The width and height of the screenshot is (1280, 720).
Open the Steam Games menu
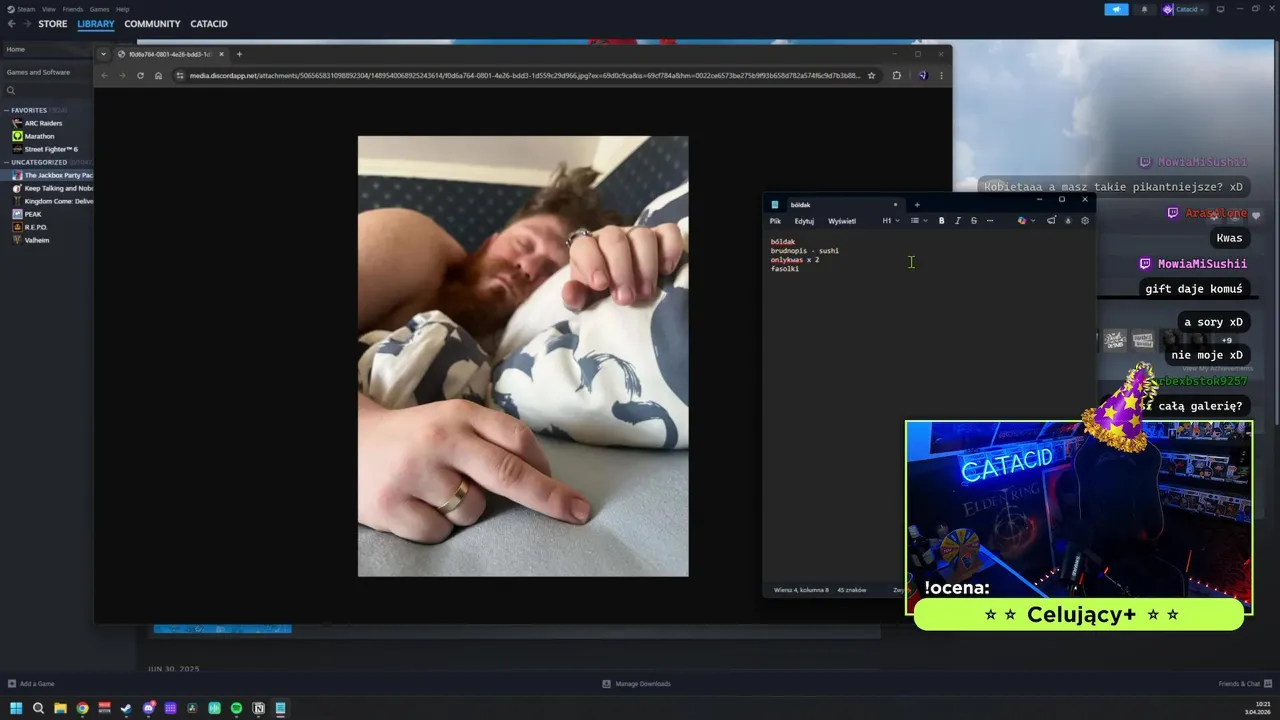pos(99,9)
